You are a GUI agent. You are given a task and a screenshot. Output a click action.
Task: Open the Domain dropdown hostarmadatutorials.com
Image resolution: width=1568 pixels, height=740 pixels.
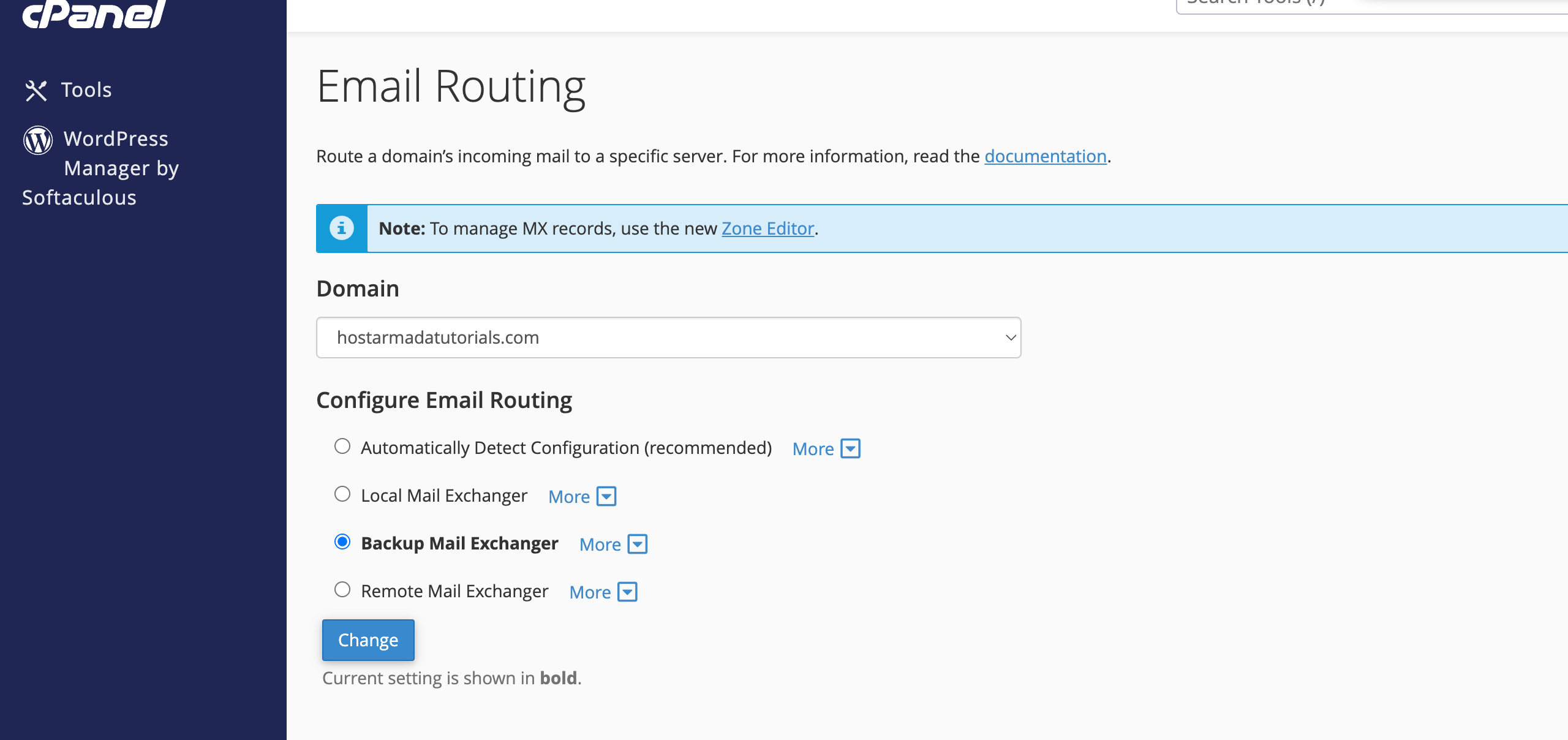pos(669,338)
